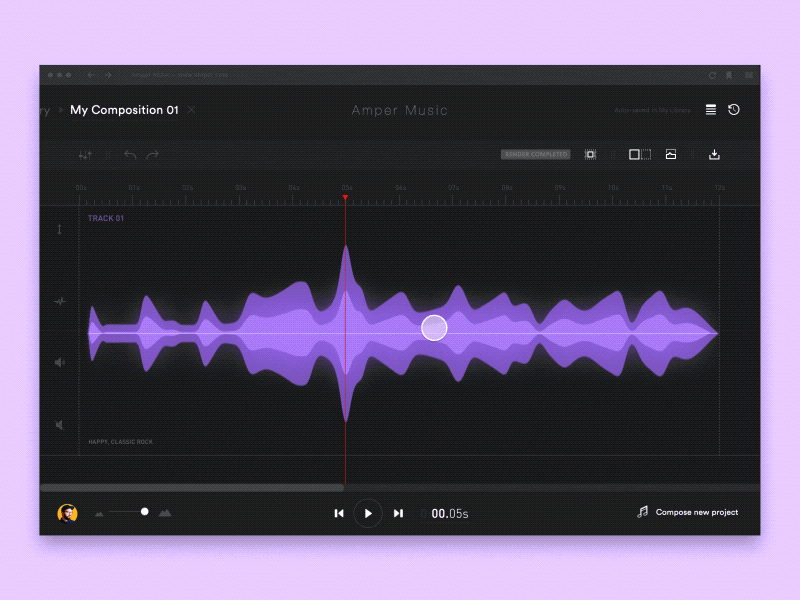Click the camera/render settings icon near RENDER COMPLETED
This screenshot has height=600, width=800.
(x=590, y=154)
